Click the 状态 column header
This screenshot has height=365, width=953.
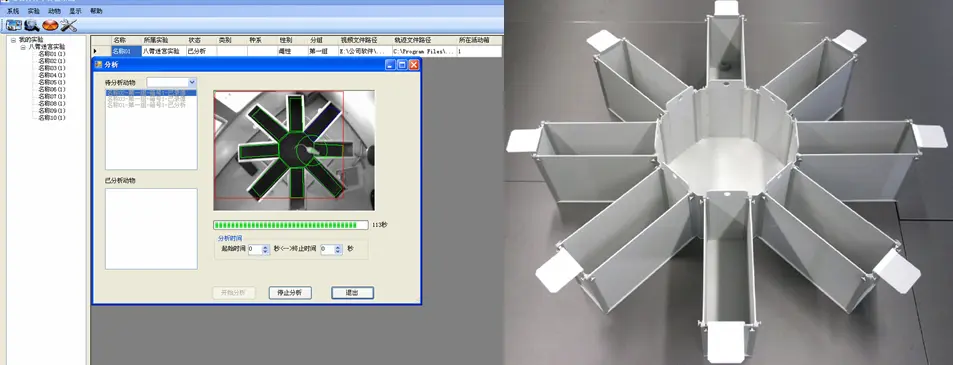click(x=201, y=40)
